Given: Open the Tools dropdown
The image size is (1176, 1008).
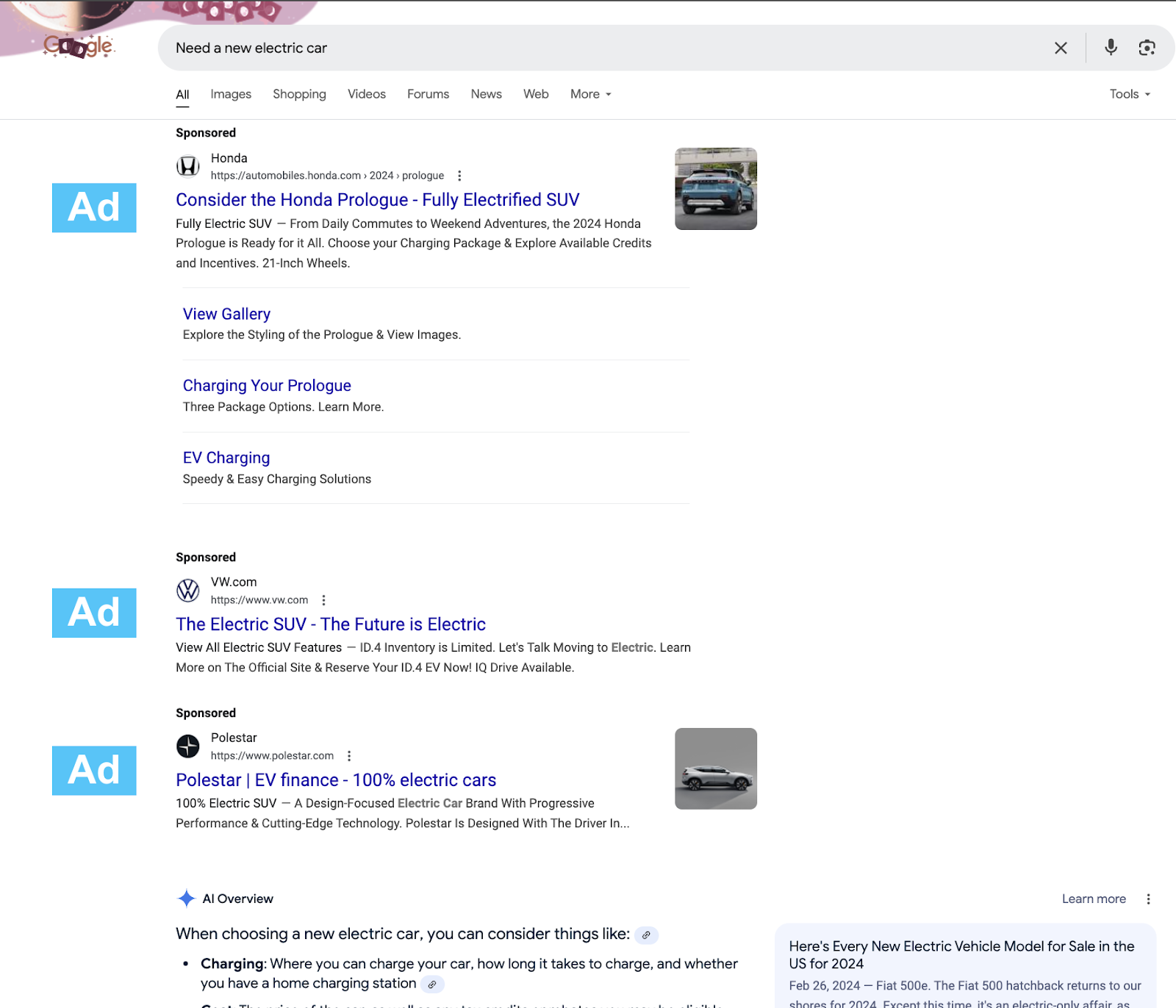Looking at the screenshot, I should pyautogui.click(x=1130, y=94).
